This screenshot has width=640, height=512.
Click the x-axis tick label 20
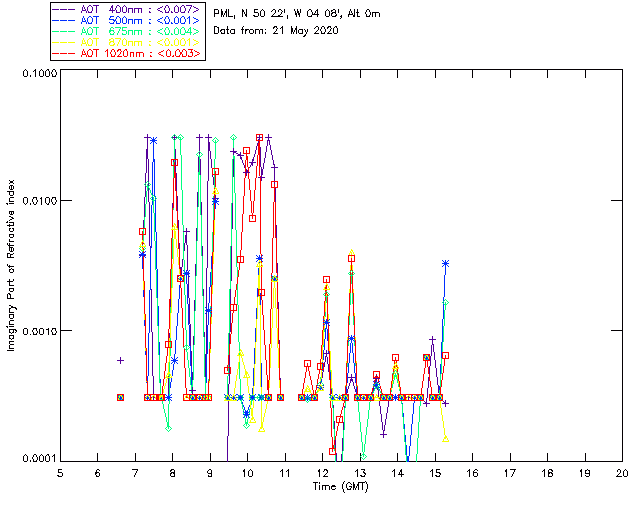(x=622, y=473)
